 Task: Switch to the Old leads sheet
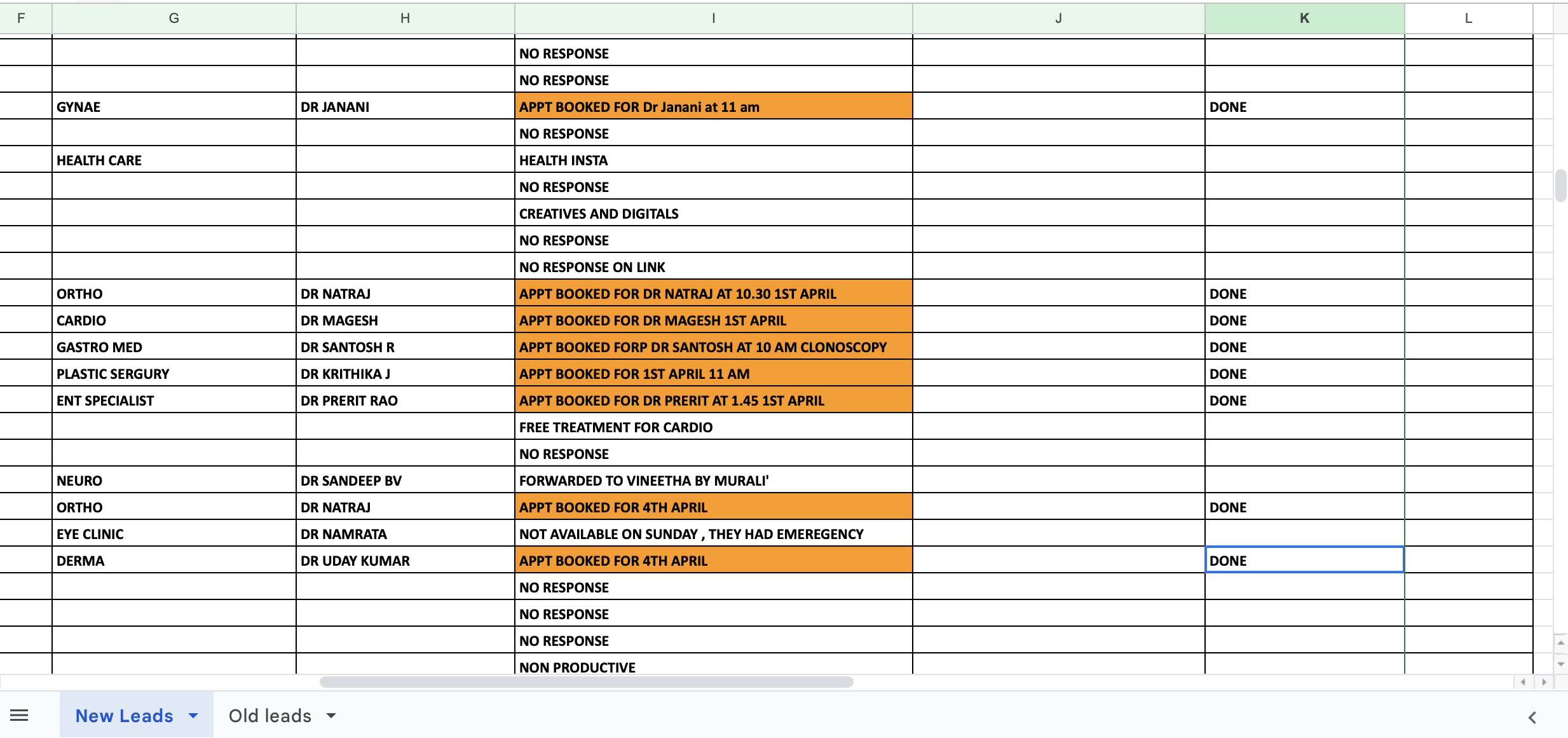click(270, 716)
